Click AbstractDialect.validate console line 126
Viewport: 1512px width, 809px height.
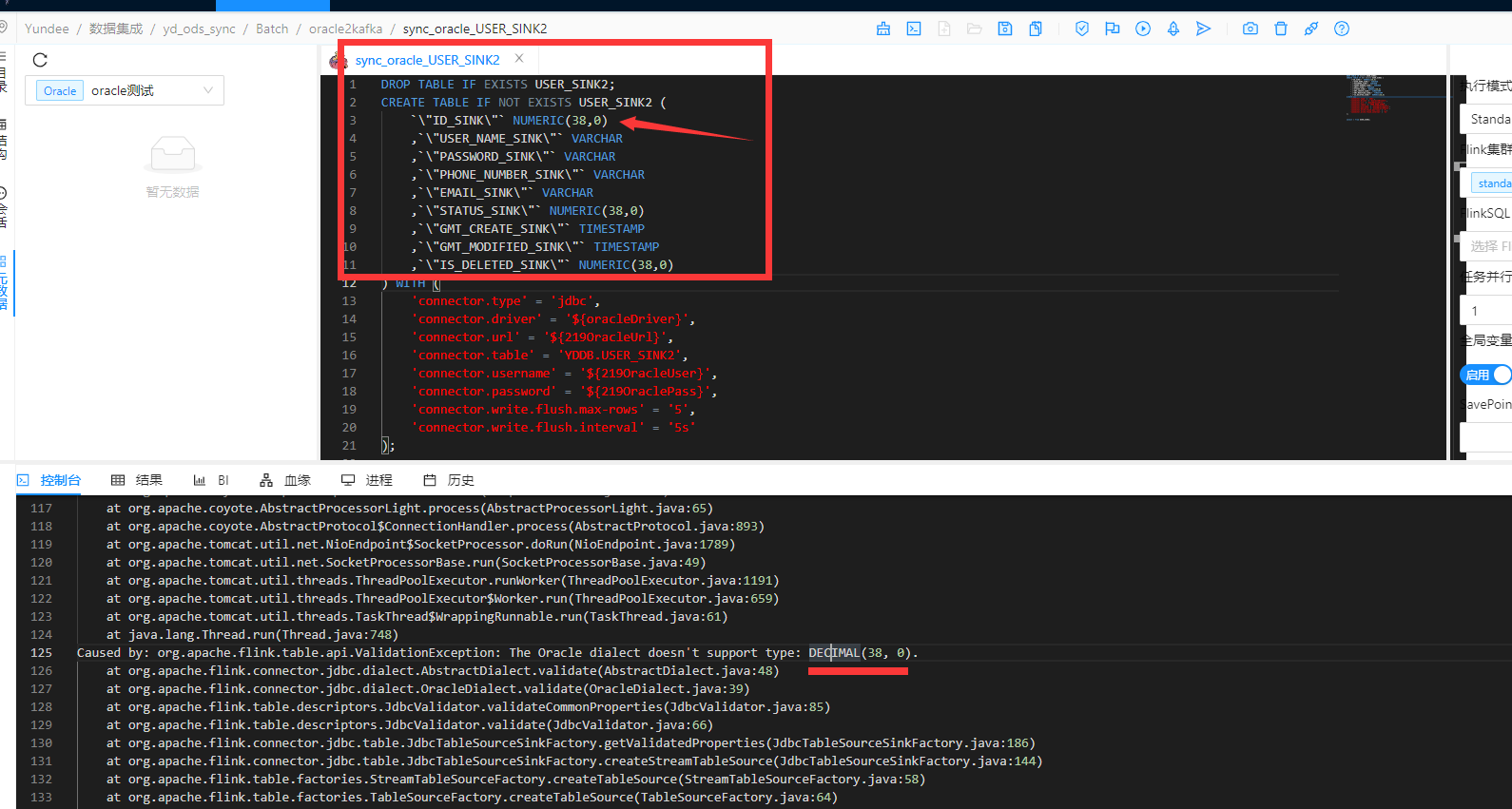[x=442, y=671]
